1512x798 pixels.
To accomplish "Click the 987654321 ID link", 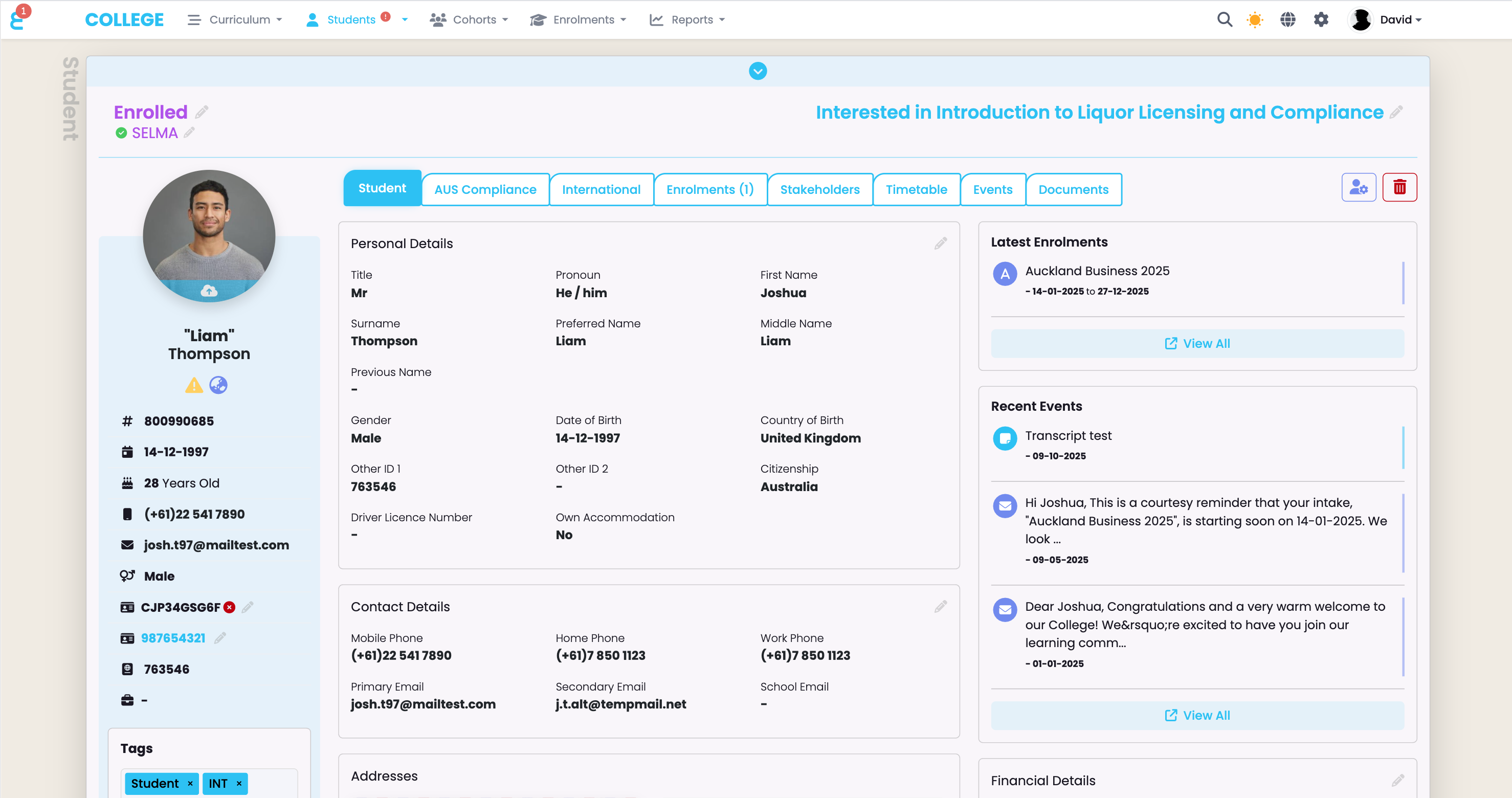I will [172, 638].
